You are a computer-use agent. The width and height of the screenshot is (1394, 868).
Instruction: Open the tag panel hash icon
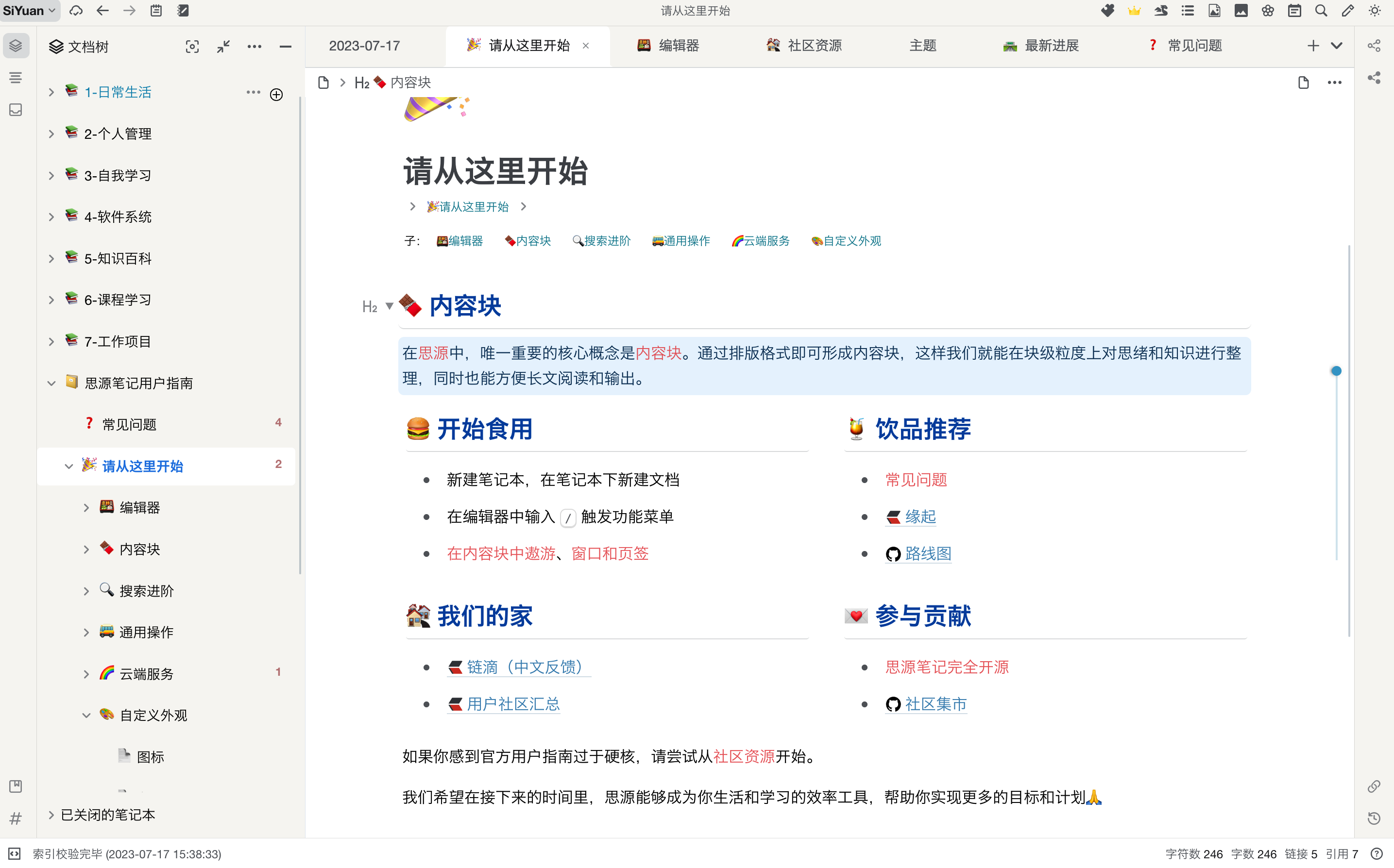pos(16,818)
